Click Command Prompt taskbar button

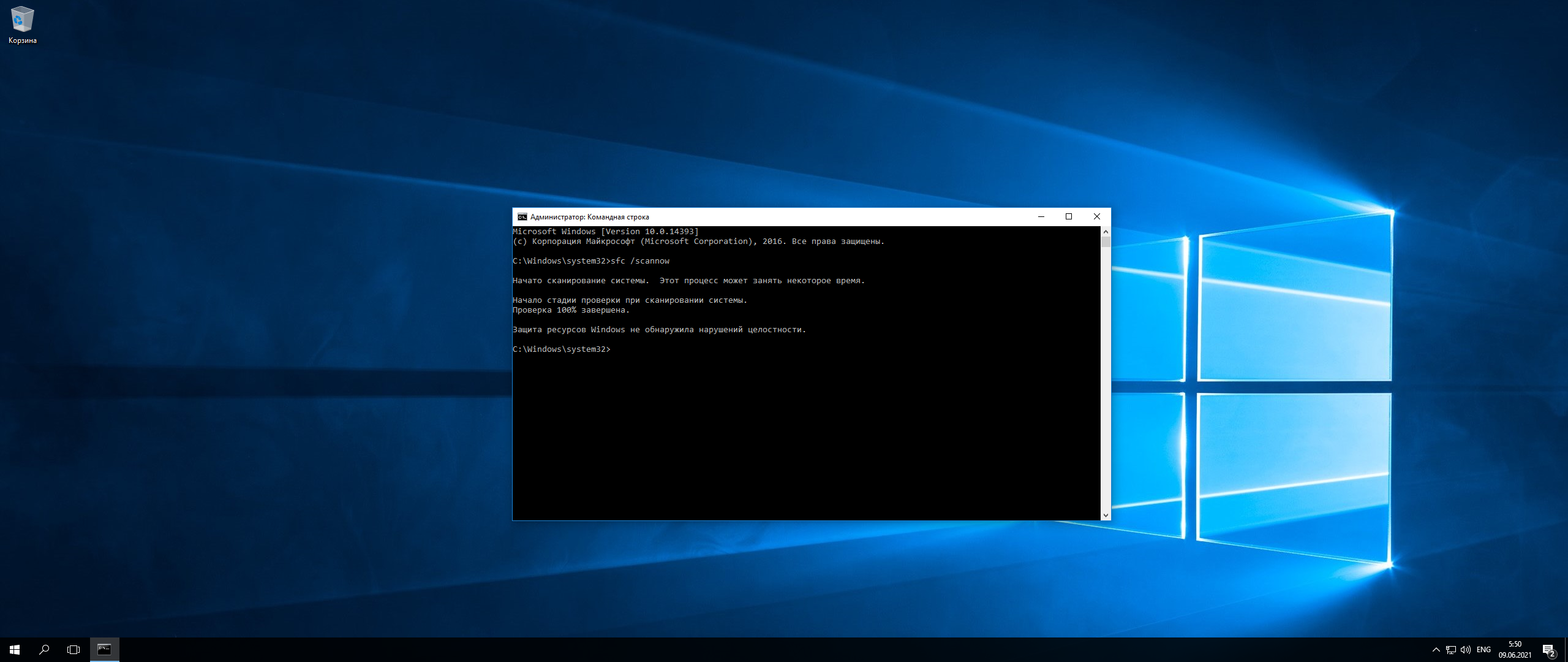coord(105,650)
